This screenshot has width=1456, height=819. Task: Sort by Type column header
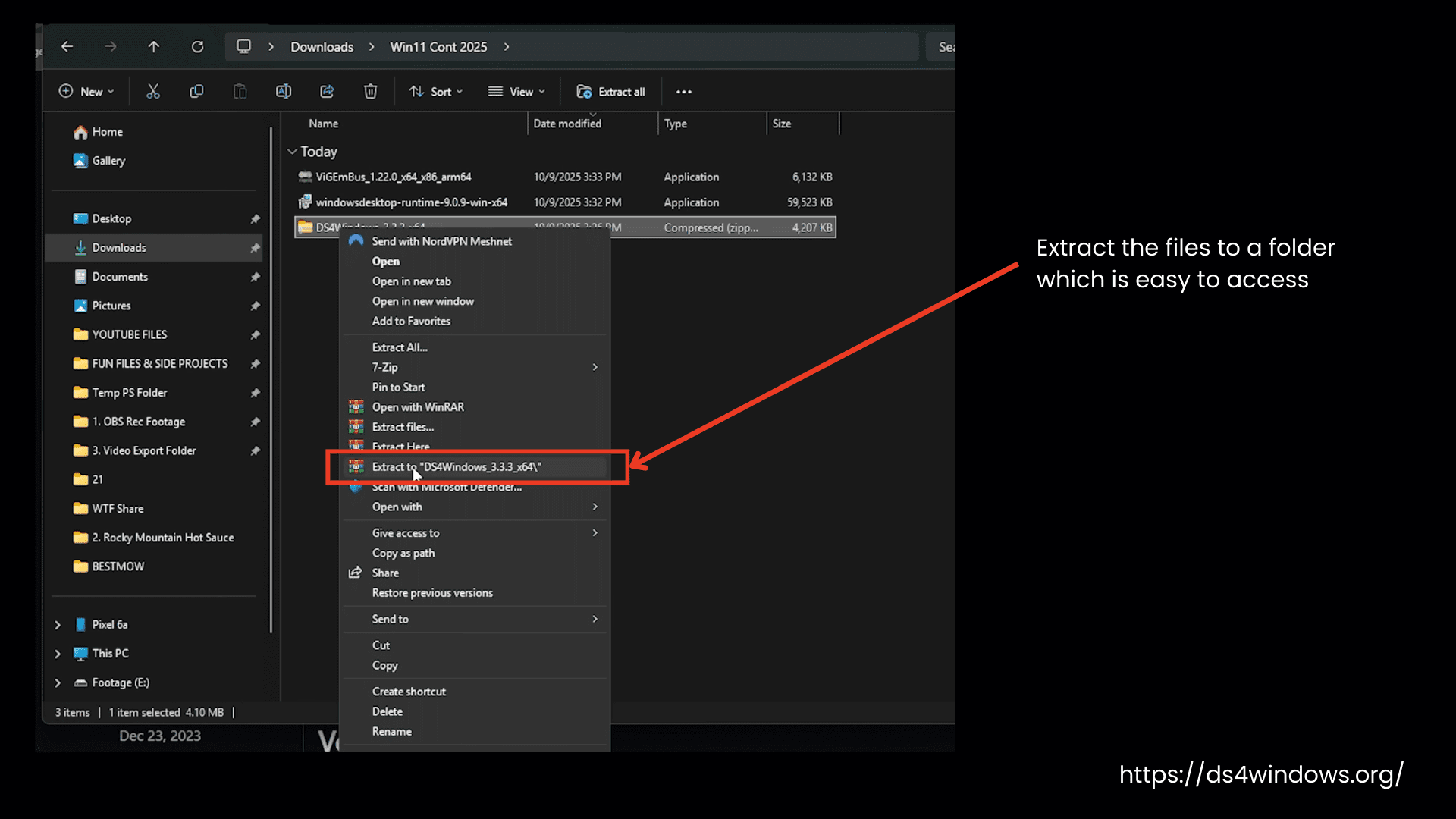tap(676, 124)
